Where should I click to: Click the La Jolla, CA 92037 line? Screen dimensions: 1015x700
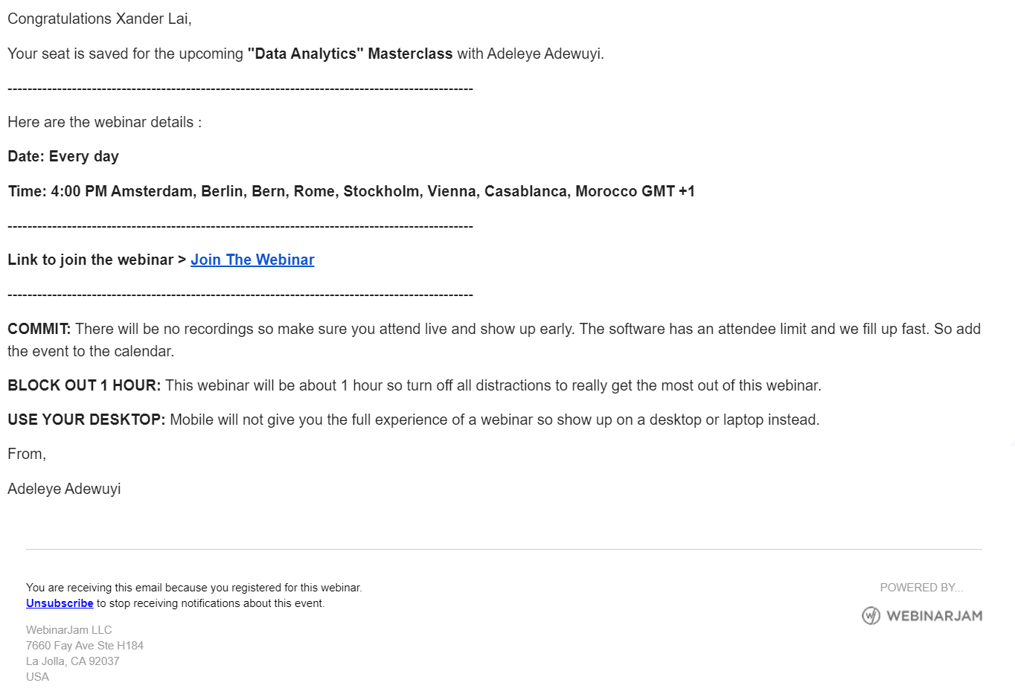(x=73, y=661)
